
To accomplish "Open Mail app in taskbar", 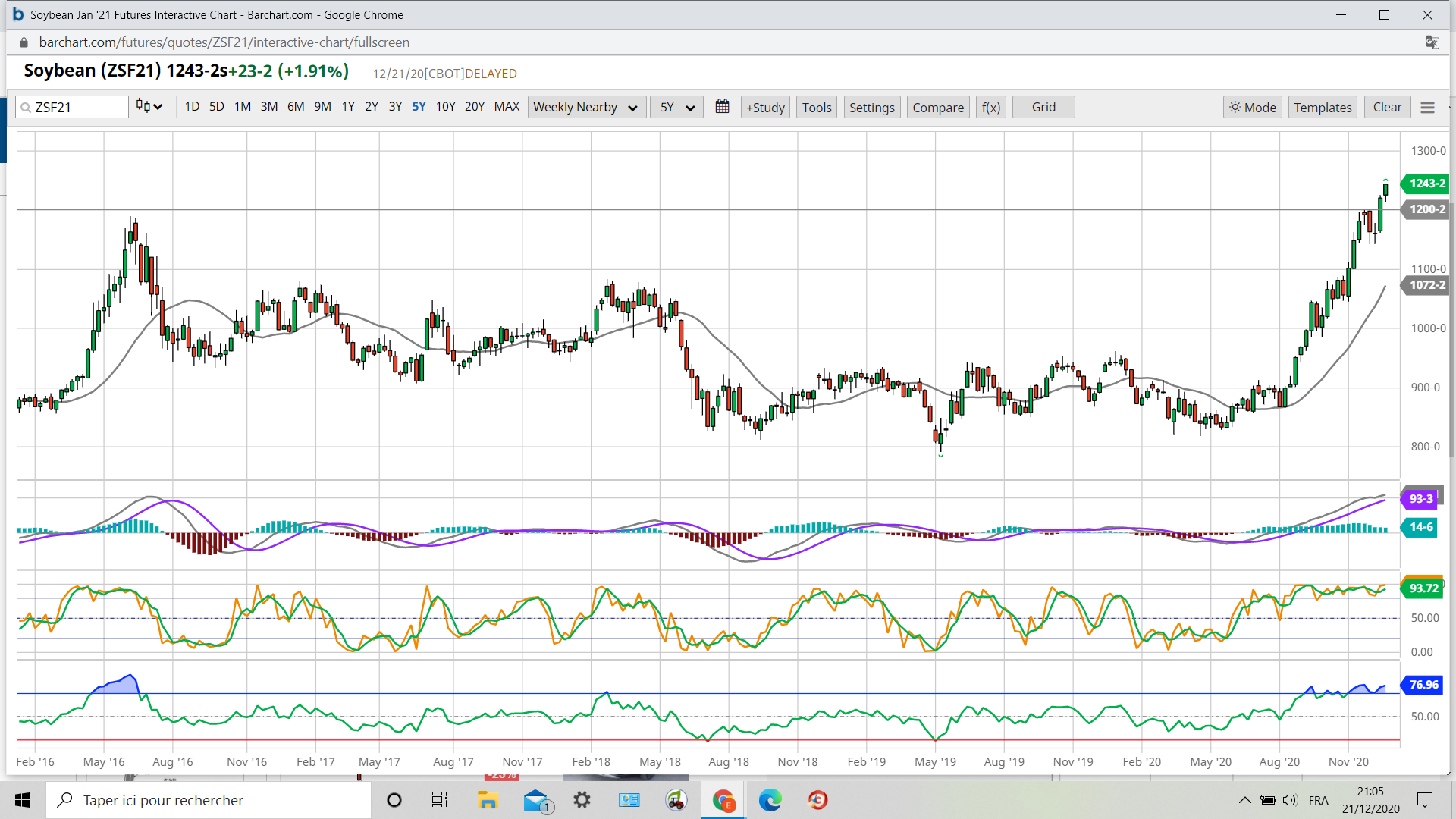I will (536, 800).
